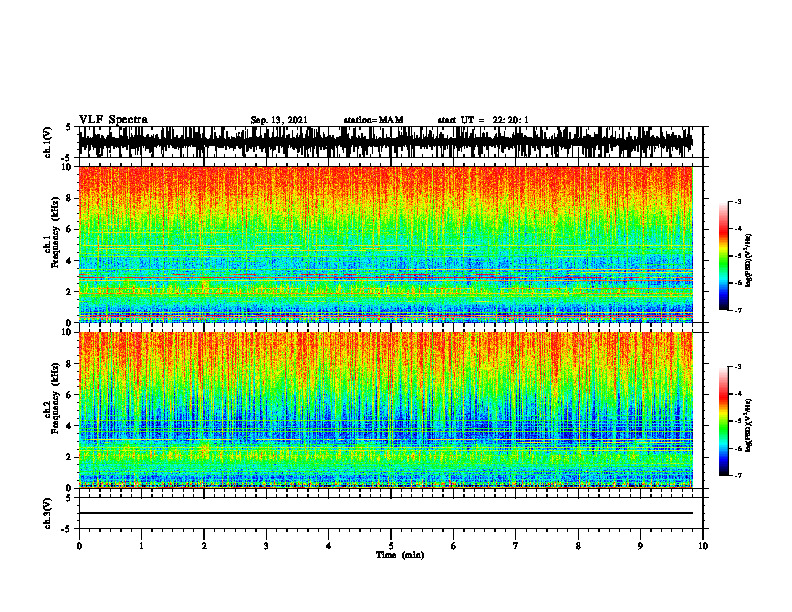792x612 pixels.
Task: Click the "-7" value on ch.2 color scale
Action: pyautogui.click(x=737, y=475)
